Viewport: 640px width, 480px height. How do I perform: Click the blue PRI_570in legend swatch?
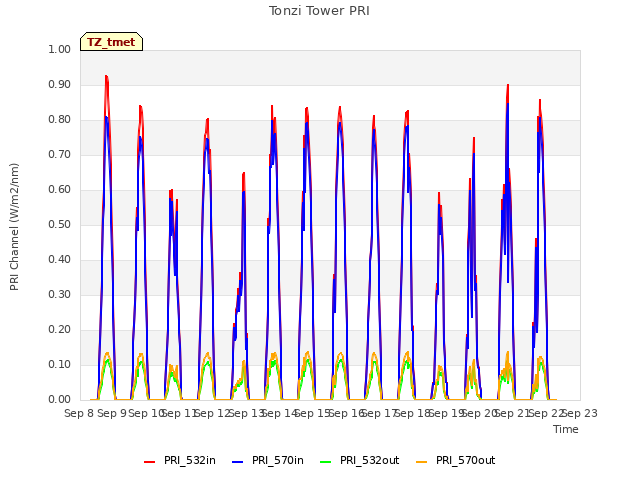point(238,462)
